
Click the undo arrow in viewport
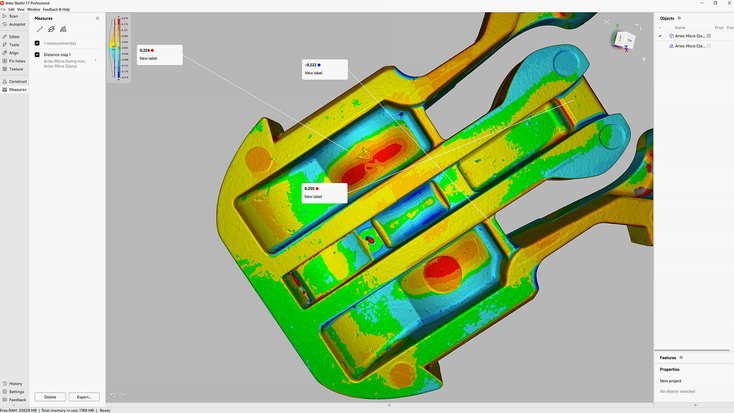pyautogui.click(x=113, y=395)
